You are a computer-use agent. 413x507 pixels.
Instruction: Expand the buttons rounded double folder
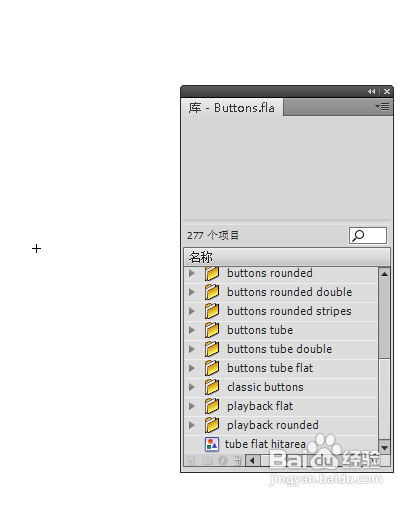click(192, 292)
